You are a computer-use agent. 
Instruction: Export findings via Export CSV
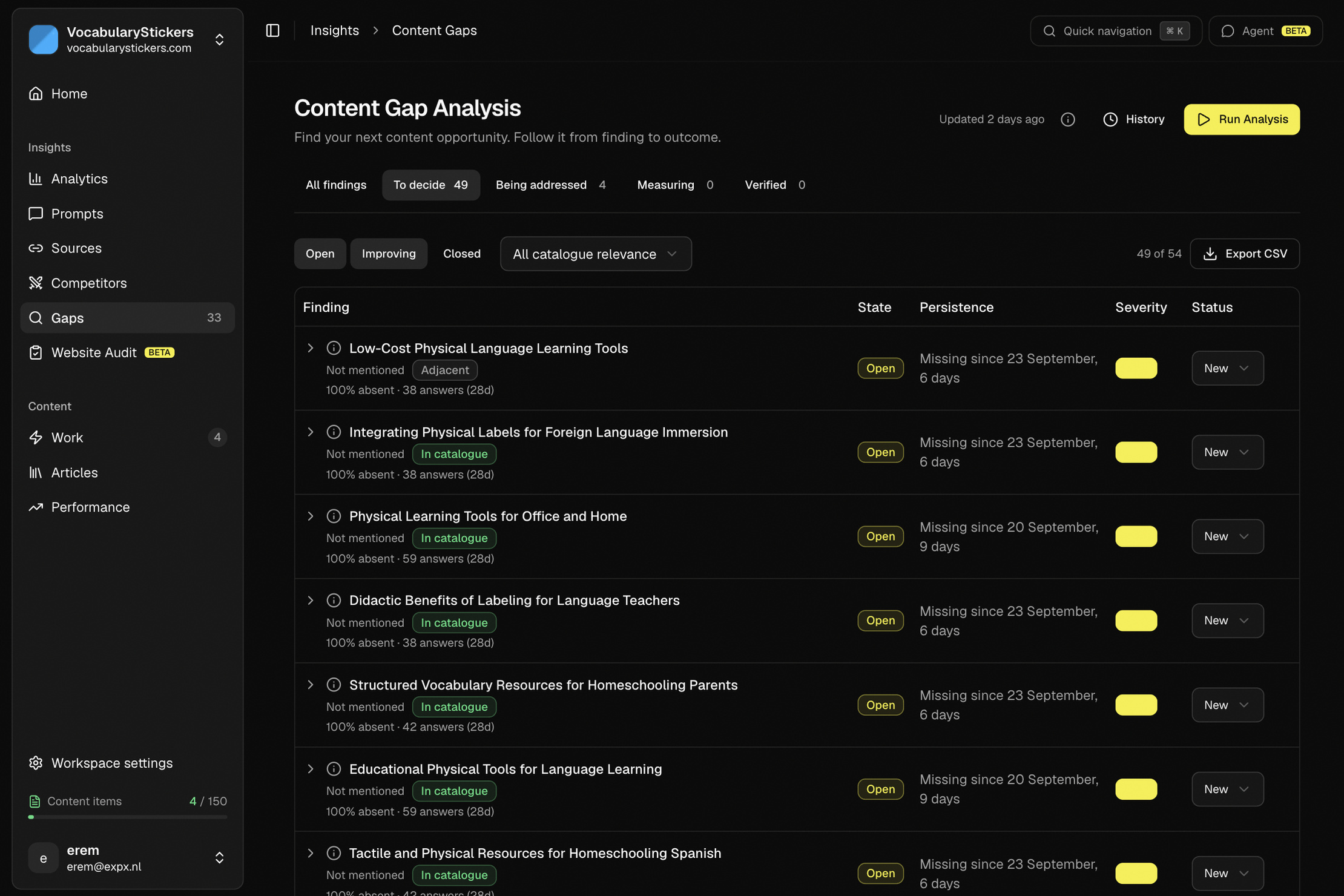point(1245,254)
